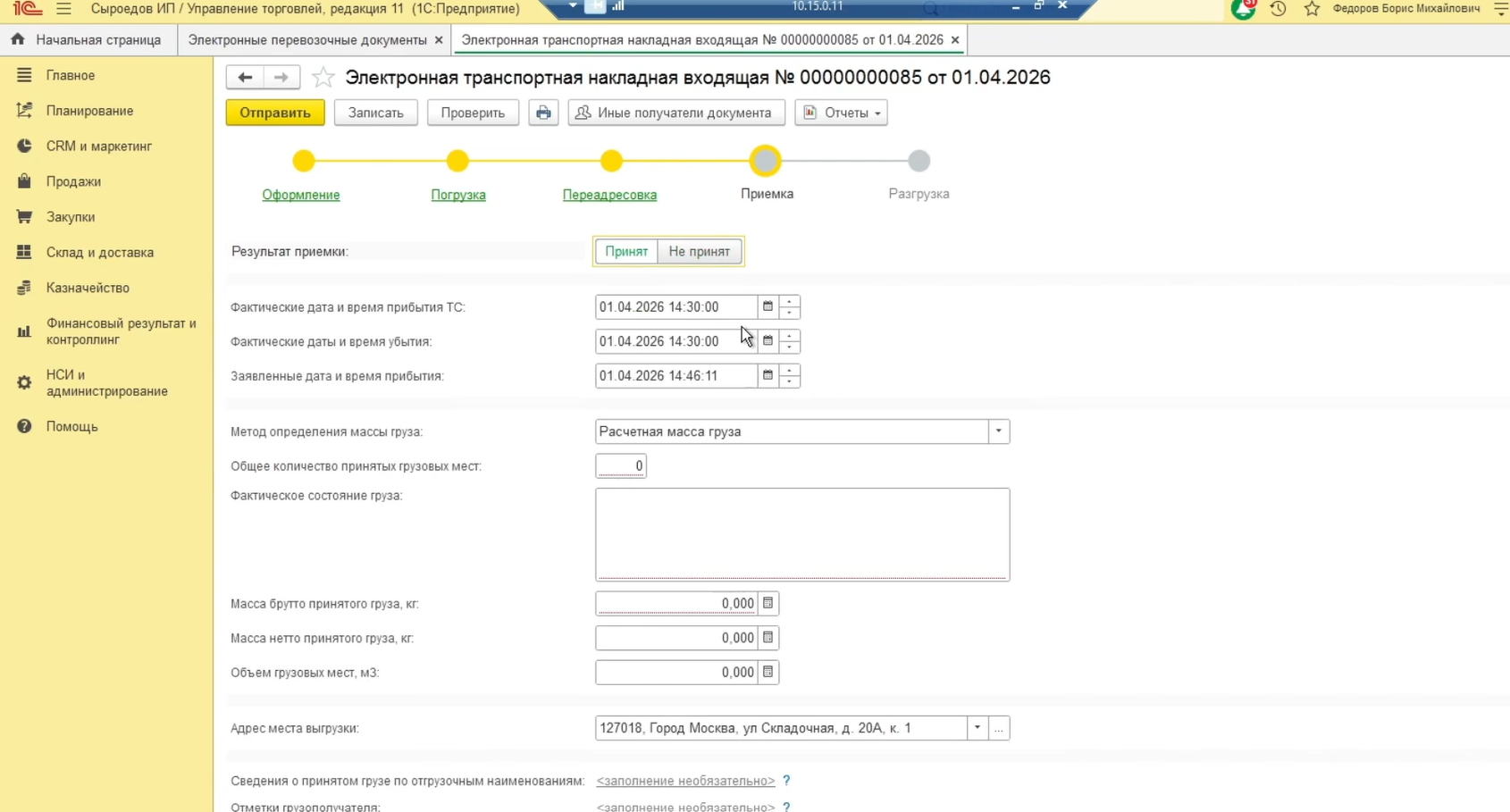
Task: Open the 'Погрузка' stage link
Action: [458, 195]
